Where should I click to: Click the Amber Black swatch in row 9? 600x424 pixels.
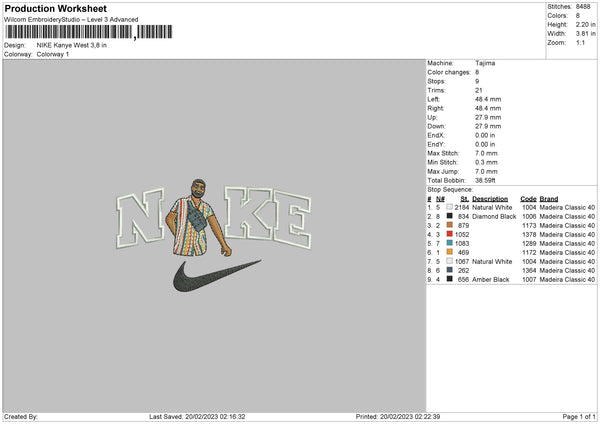[449, 279]
